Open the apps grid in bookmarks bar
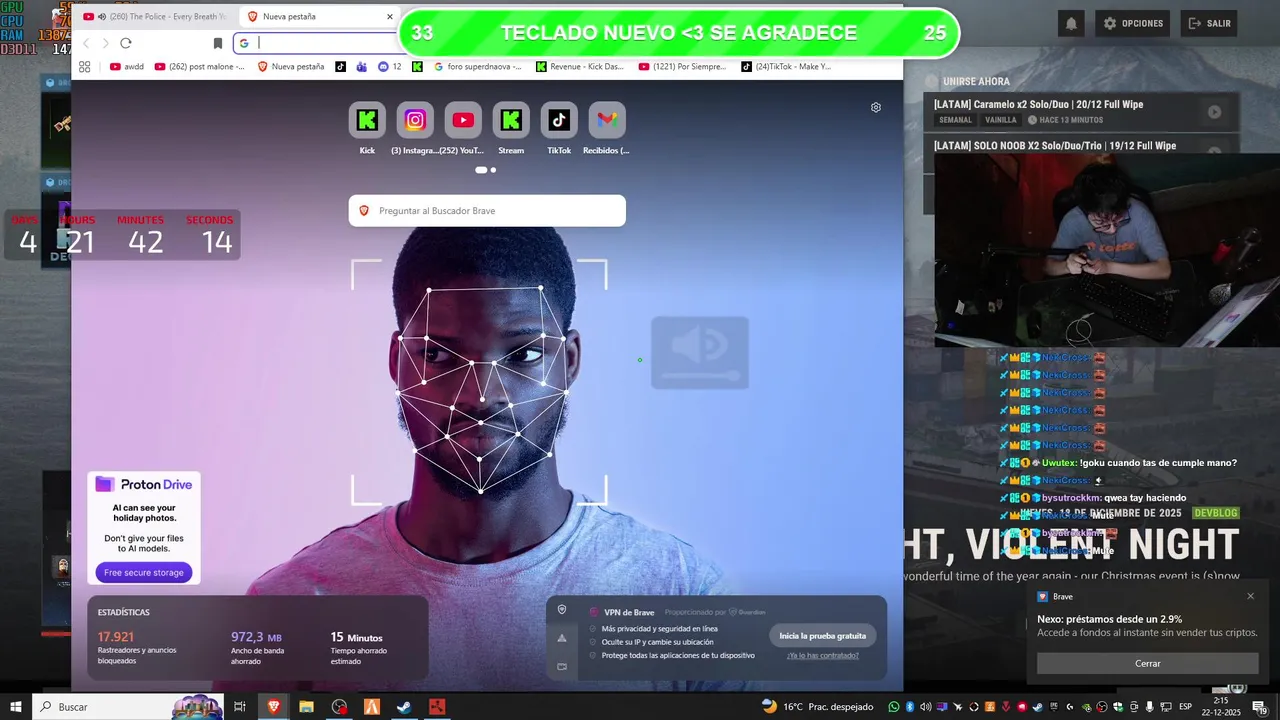Image resolution: width=1280 pixels, height=720 pixels. pos(85,67)
